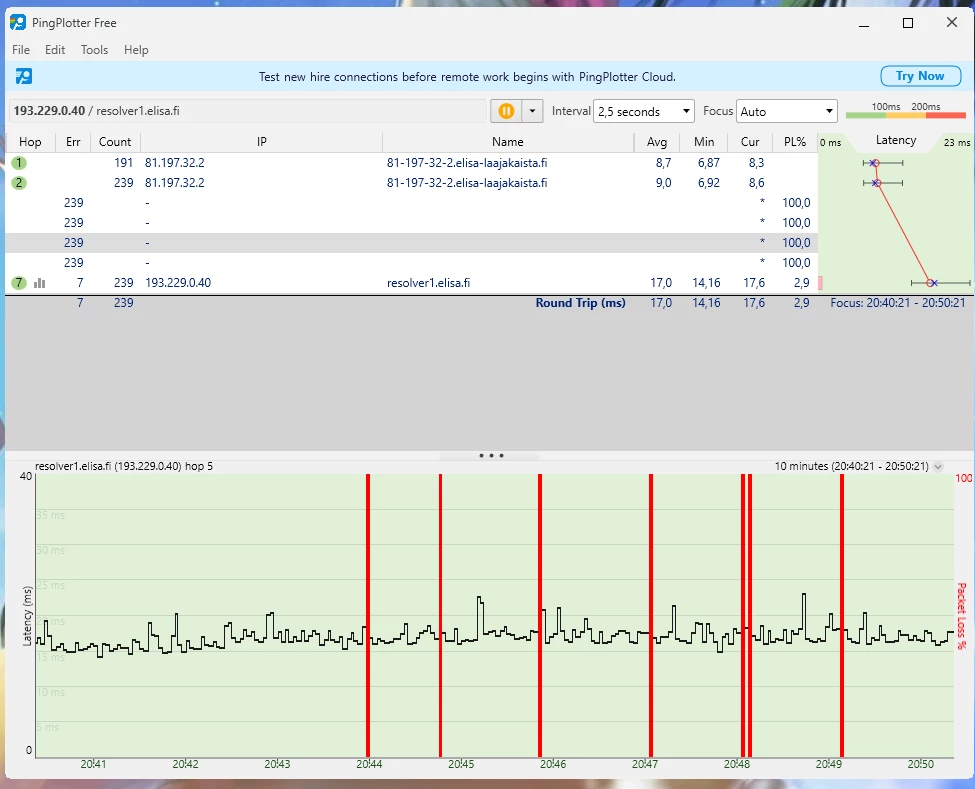Expand the 10 minutes timeline range chevron
This screenshot has height=789, width=975.
click(x=938, y=466)
